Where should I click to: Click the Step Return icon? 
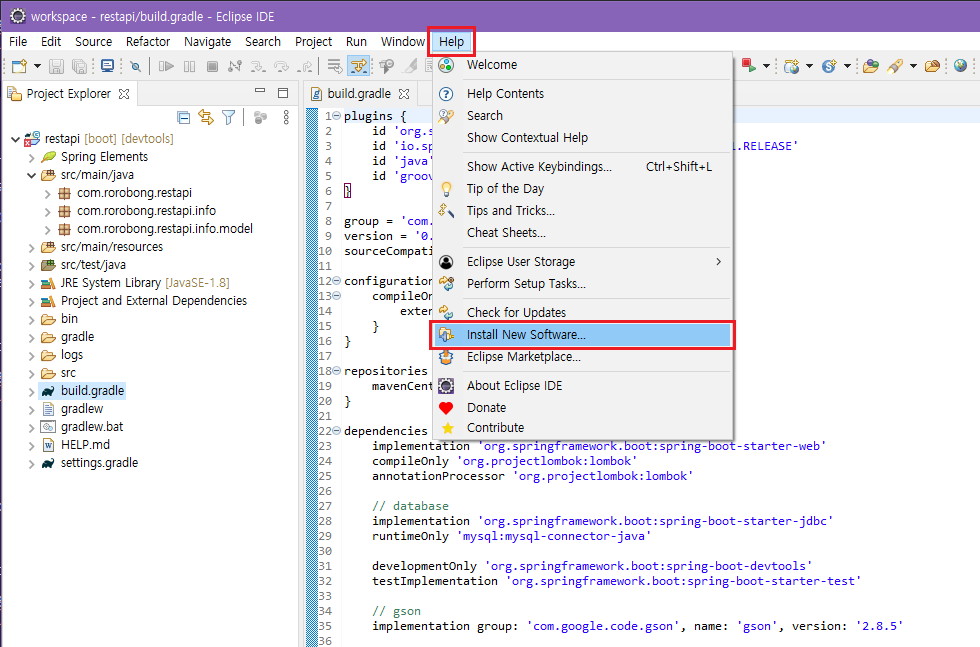point(305,66)
